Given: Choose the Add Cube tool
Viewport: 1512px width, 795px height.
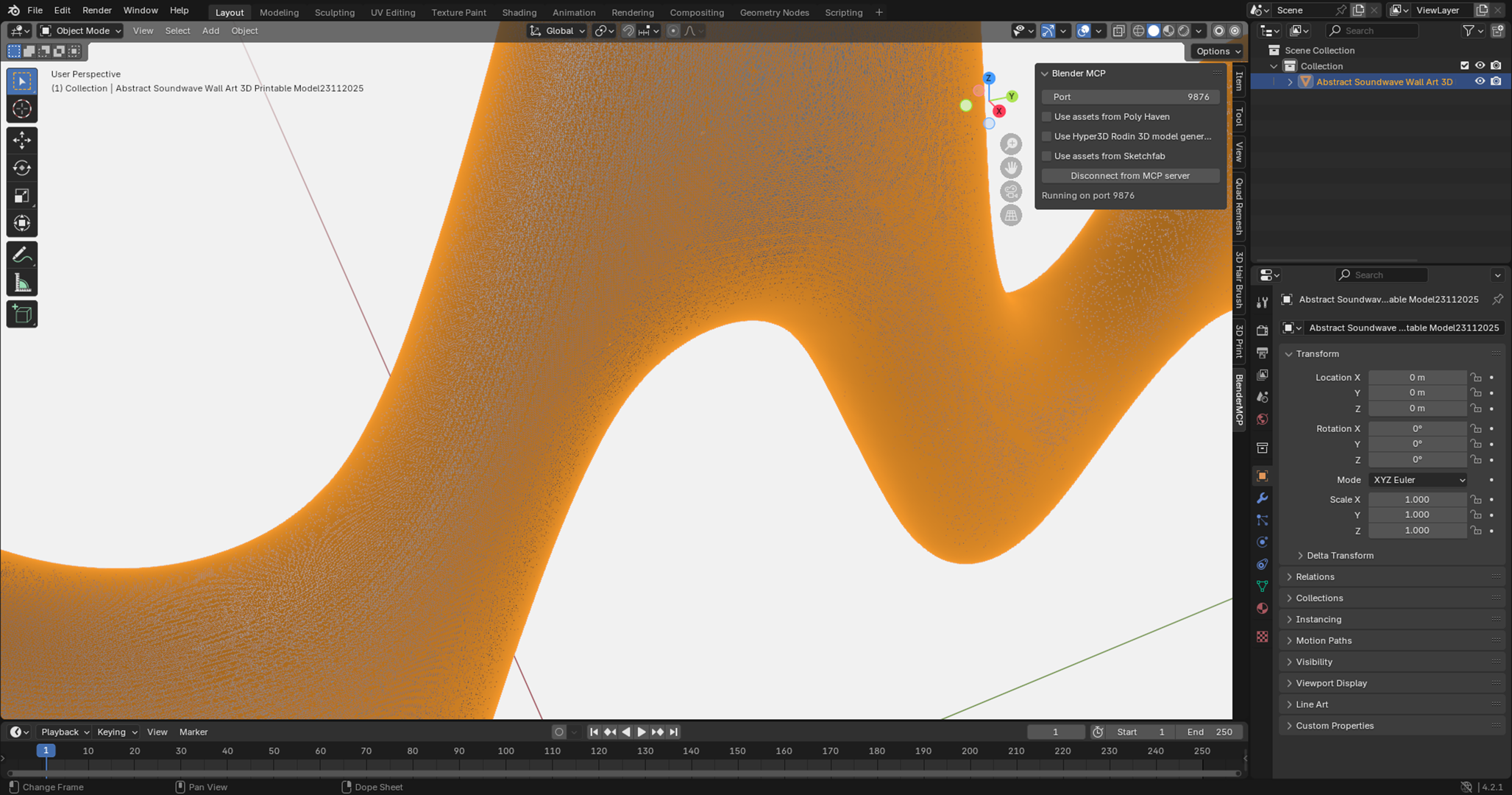Looking at the screenshot, I should coord(22,314).
